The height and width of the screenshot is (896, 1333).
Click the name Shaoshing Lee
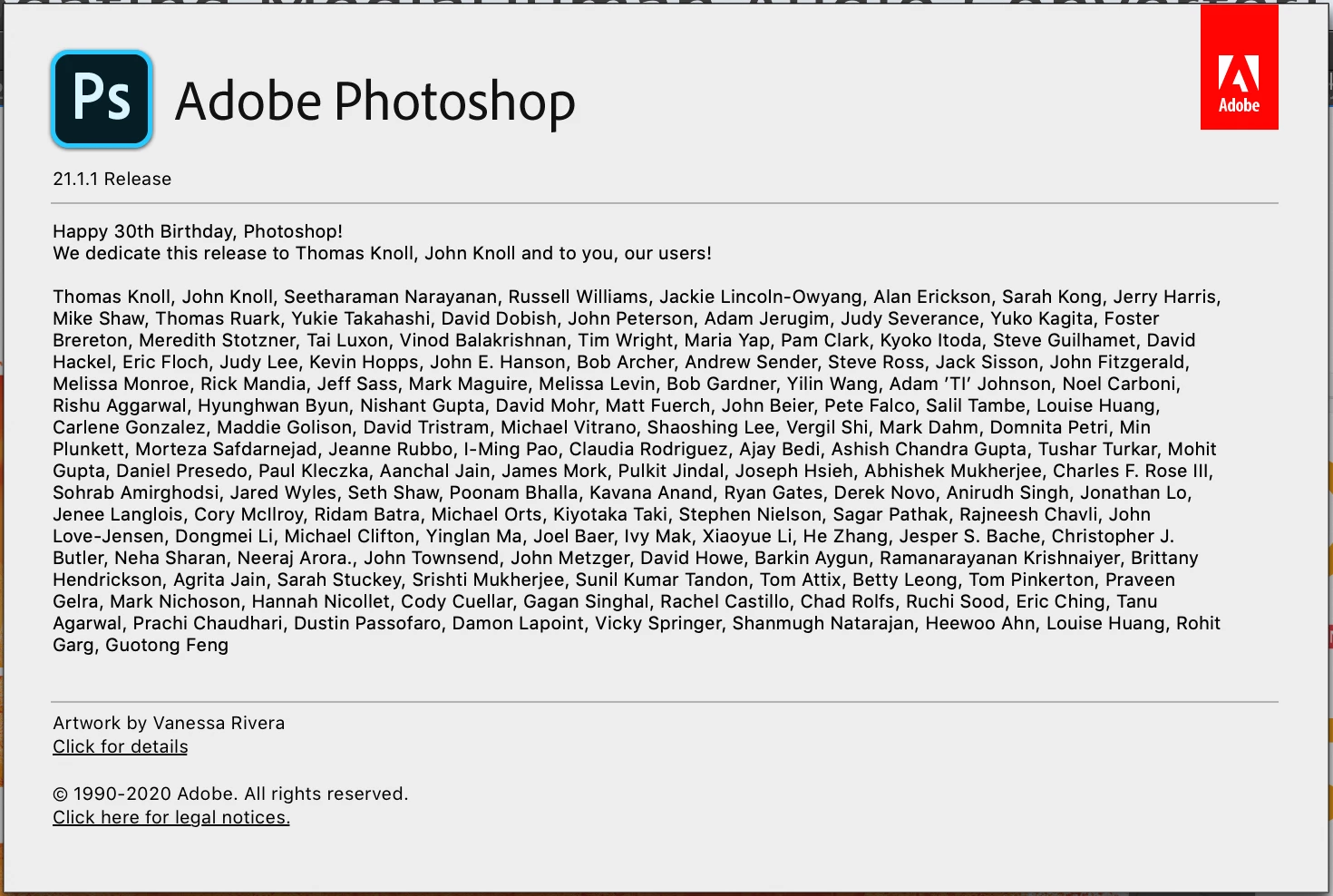coord(711,427)
